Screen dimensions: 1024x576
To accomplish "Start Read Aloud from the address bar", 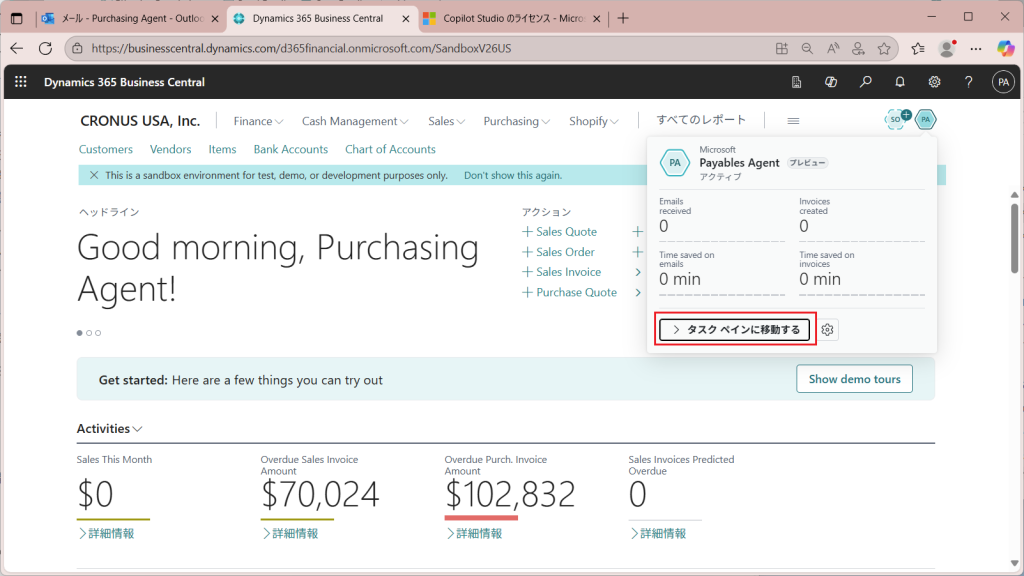I will (x=833, y=48).
